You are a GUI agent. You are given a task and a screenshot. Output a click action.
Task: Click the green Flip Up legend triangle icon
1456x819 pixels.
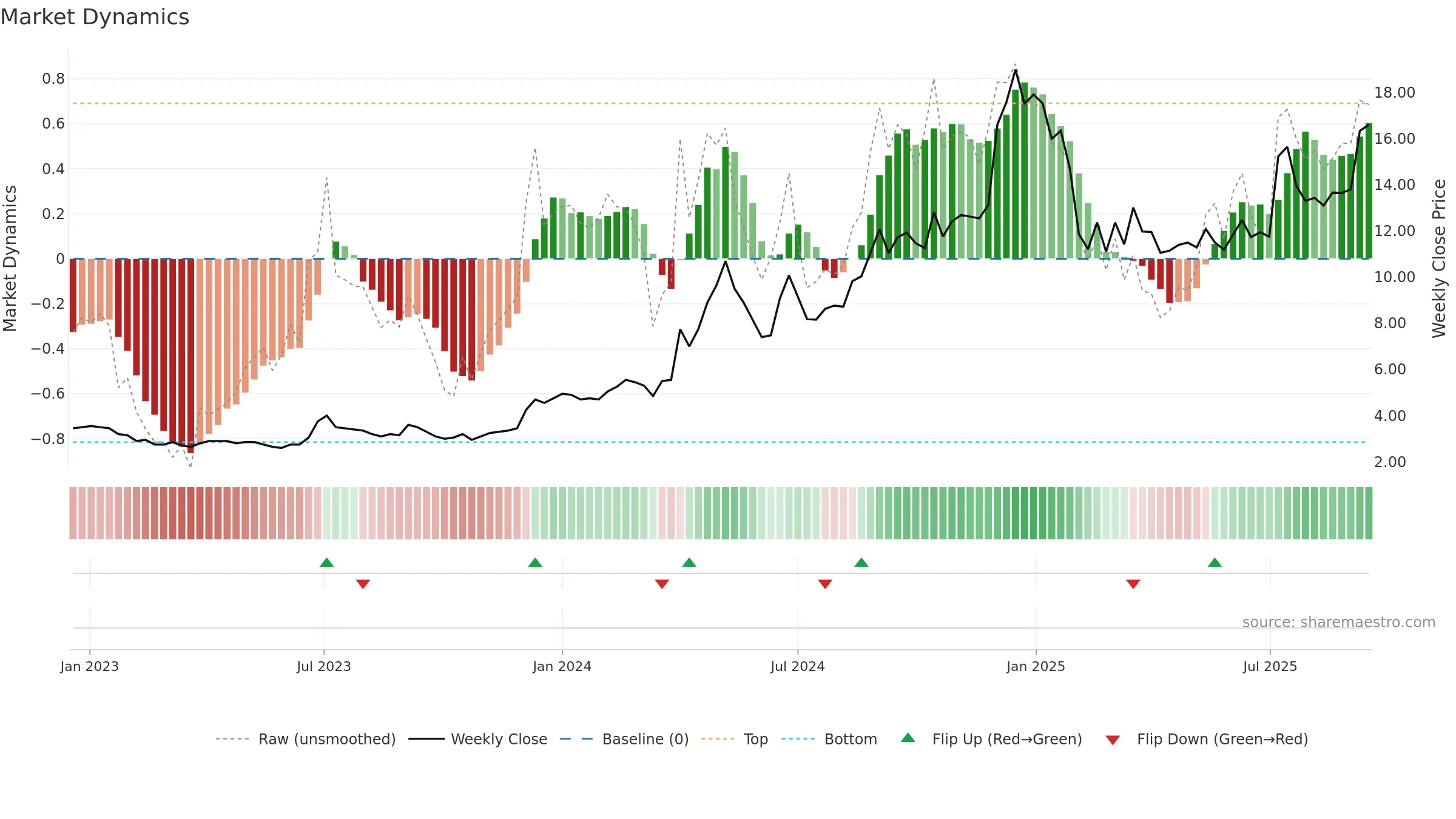pos(908,738)
